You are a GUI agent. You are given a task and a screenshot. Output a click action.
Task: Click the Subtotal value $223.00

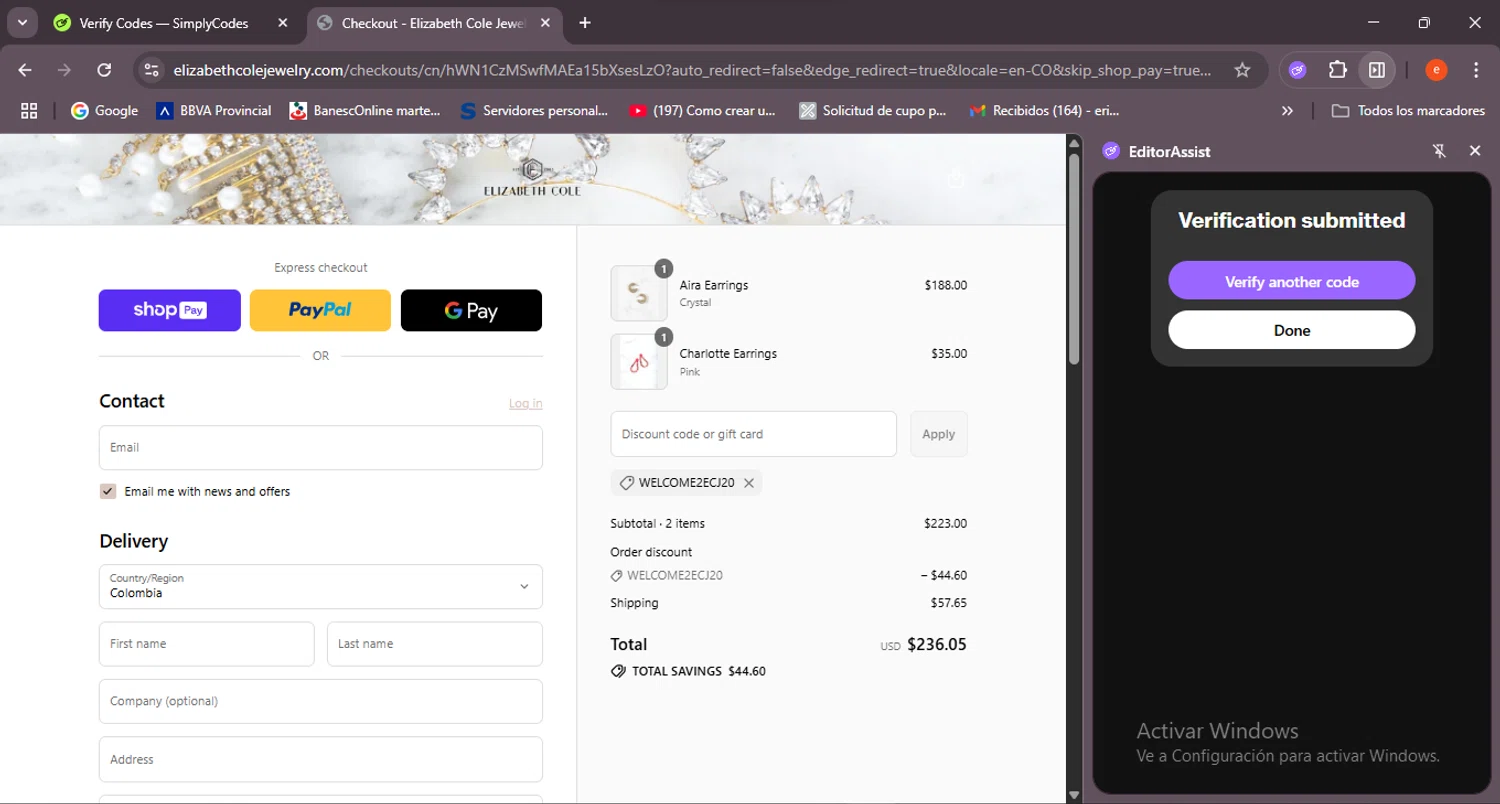(945, 523)
